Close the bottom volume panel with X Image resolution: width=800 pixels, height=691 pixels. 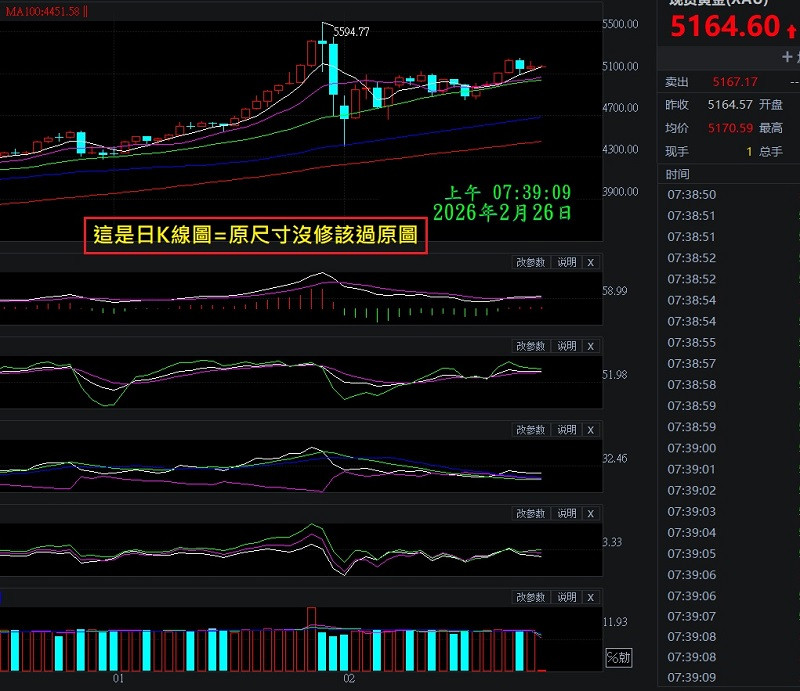click(x=590, y=597)
